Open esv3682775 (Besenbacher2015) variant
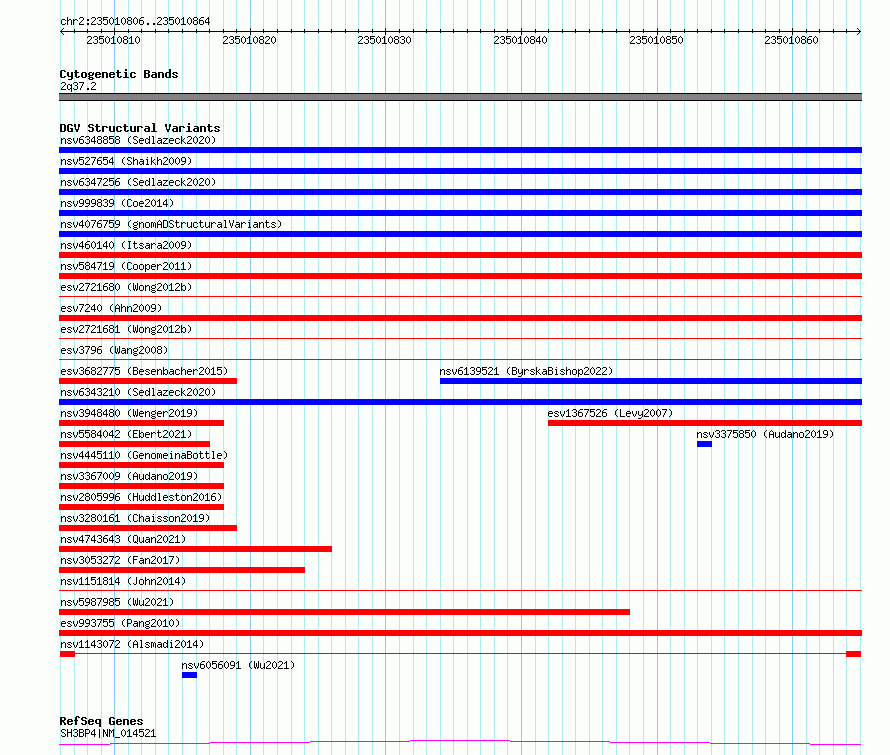Viewport: 890px width, 755px height. pos(144,371)
